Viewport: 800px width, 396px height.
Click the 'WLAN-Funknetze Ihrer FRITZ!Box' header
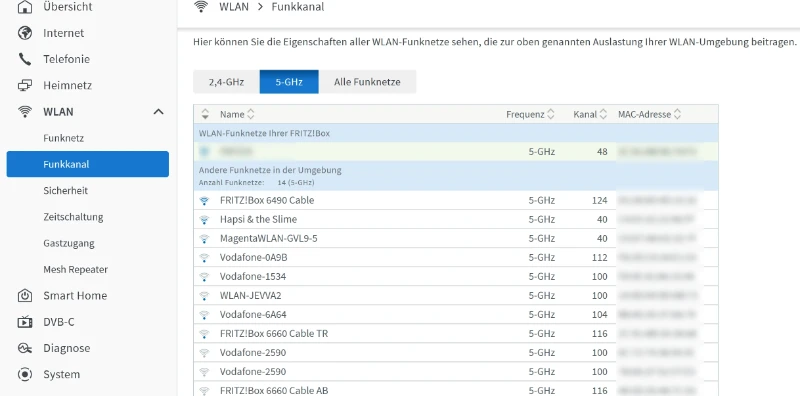pyautogui.click(x=264, y=133)
